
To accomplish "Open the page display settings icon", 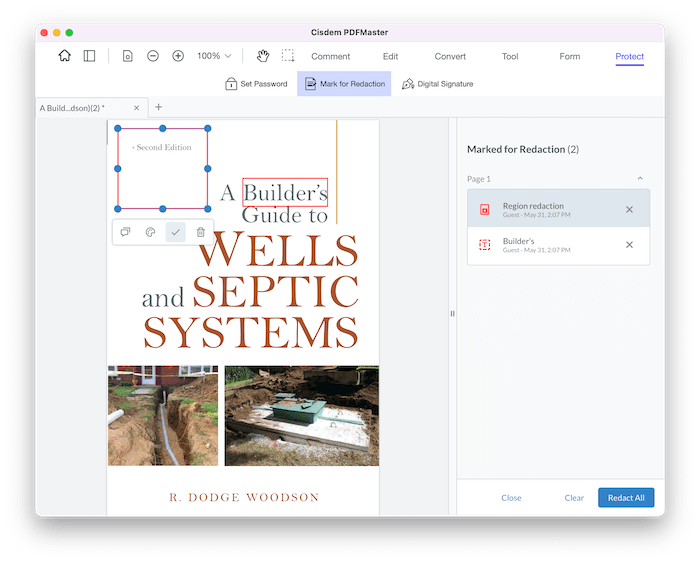I will [128, 56].
